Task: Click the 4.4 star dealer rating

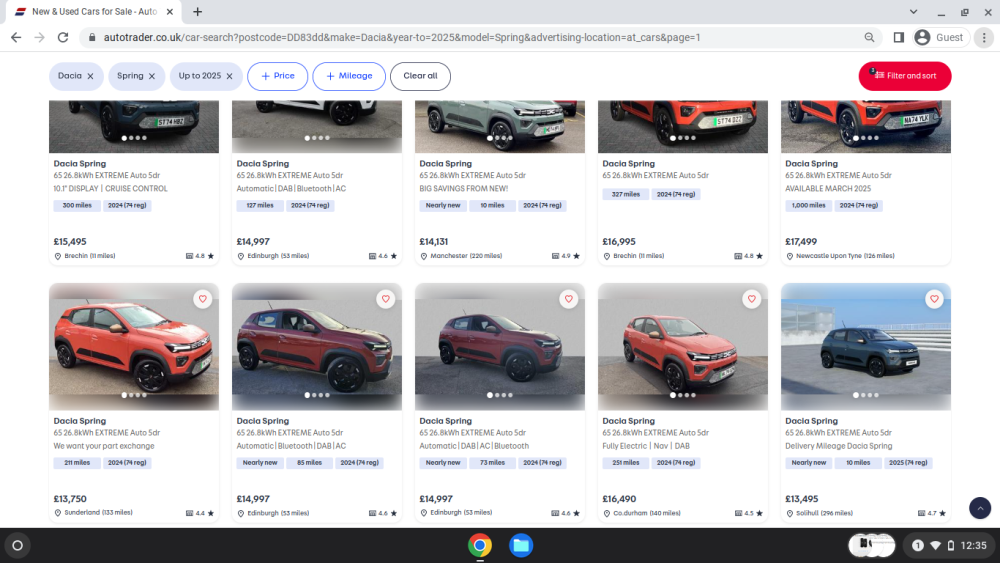Action: coord(200,513)
